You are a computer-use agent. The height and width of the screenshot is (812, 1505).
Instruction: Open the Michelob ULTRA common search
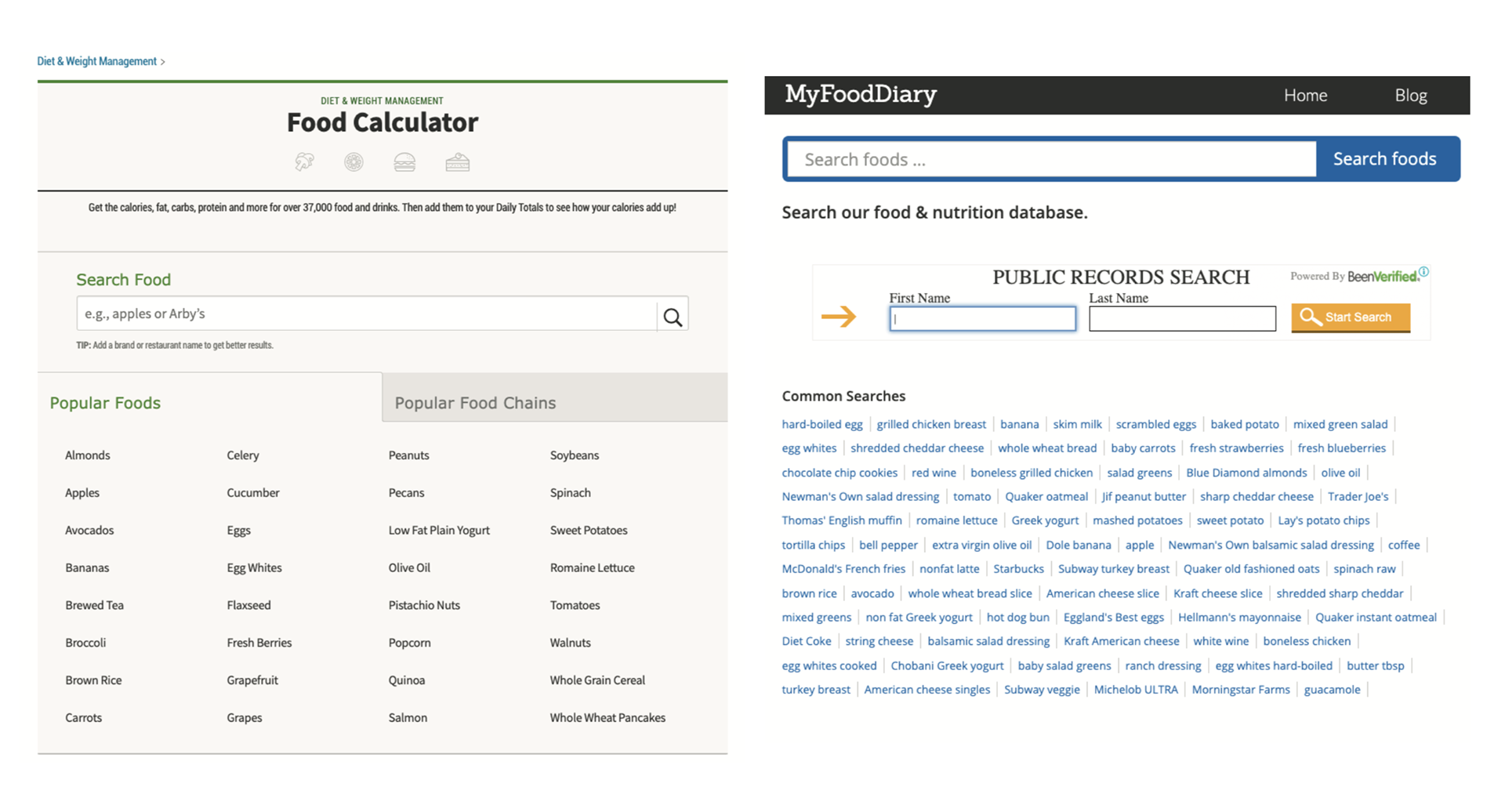click(1135, 690)
